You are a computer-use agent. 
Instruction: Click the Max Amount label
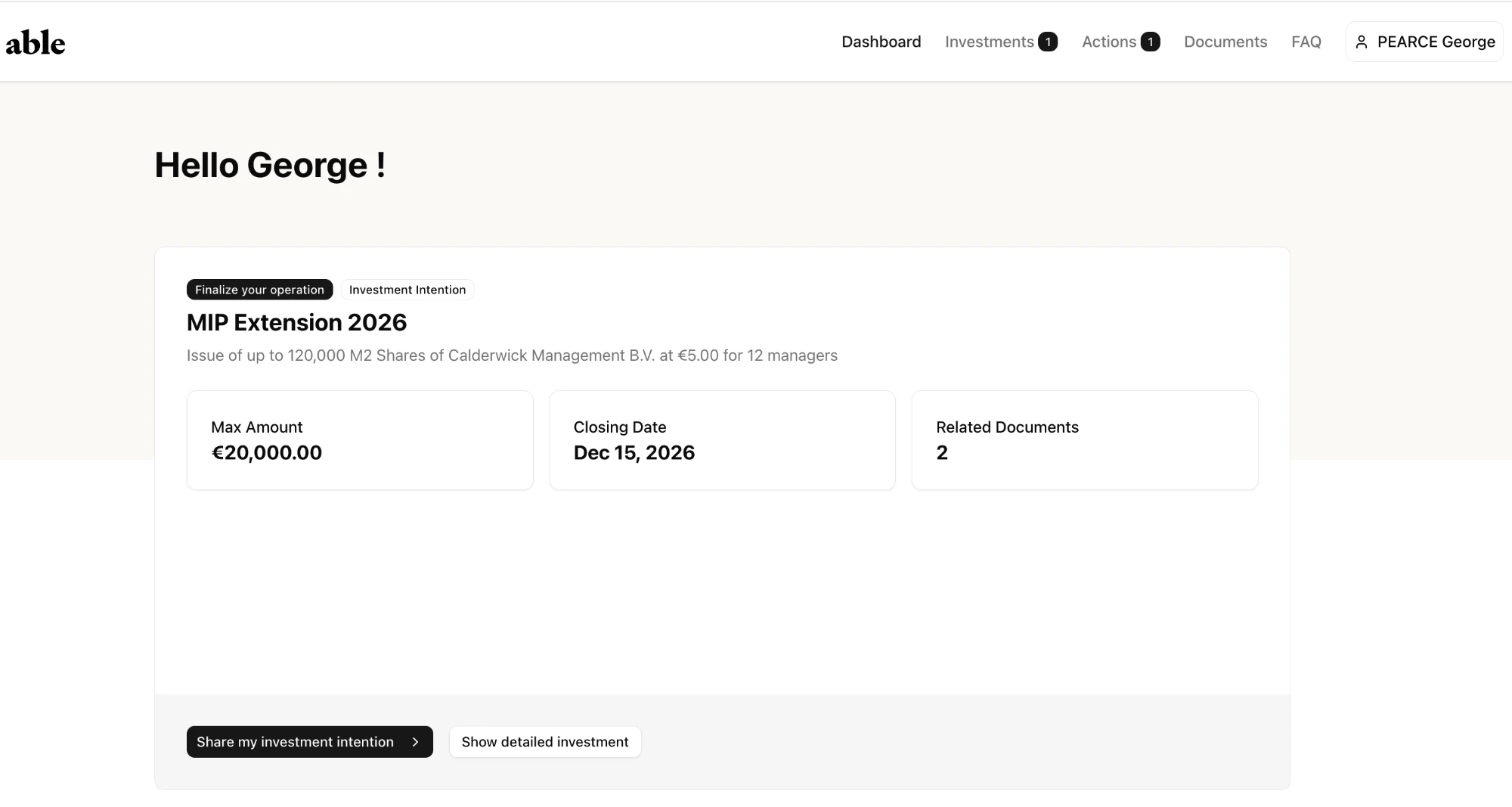[256, 427]
